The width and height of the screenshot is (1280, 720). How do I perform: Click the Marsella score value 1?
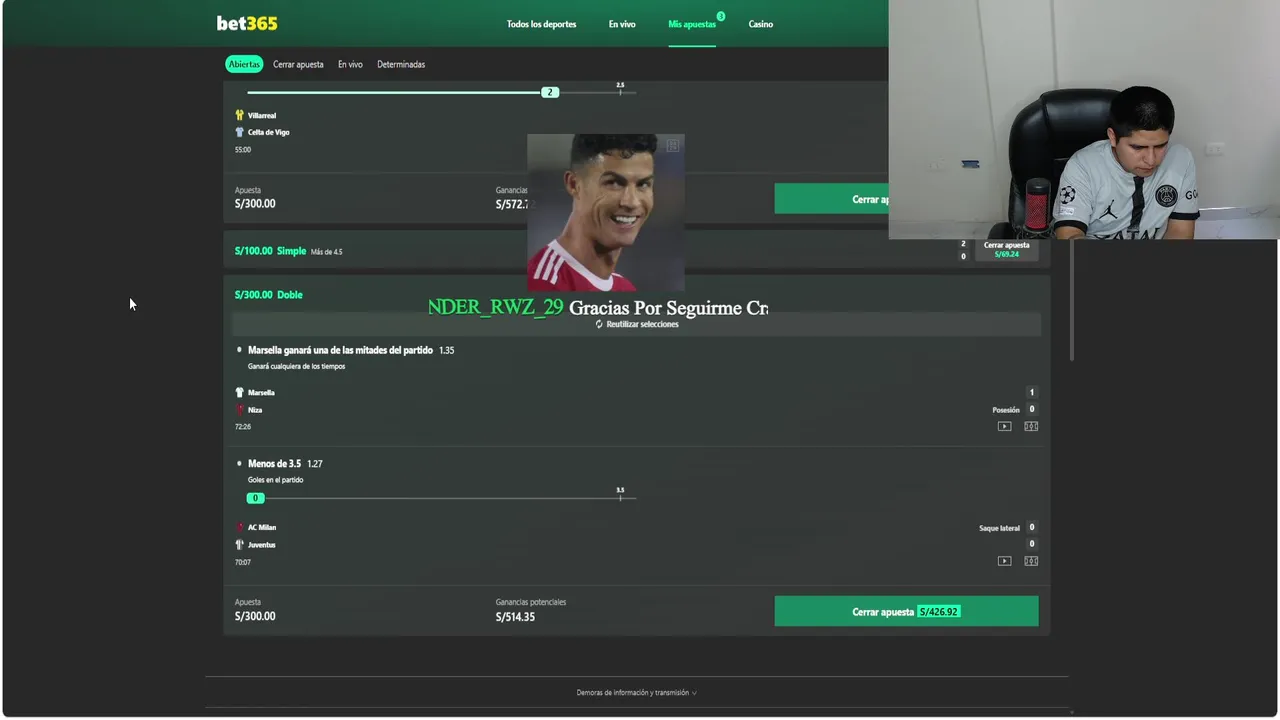tap(1032, 392)
